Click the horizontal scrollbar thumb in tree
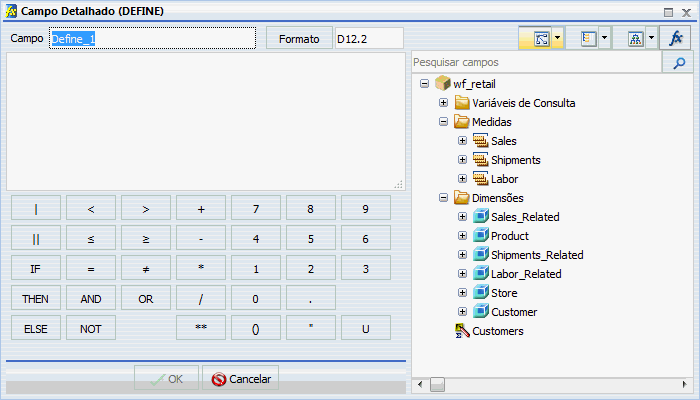This screenshot has height=400, width=700. pyautogui.click(x=437, y=384)
